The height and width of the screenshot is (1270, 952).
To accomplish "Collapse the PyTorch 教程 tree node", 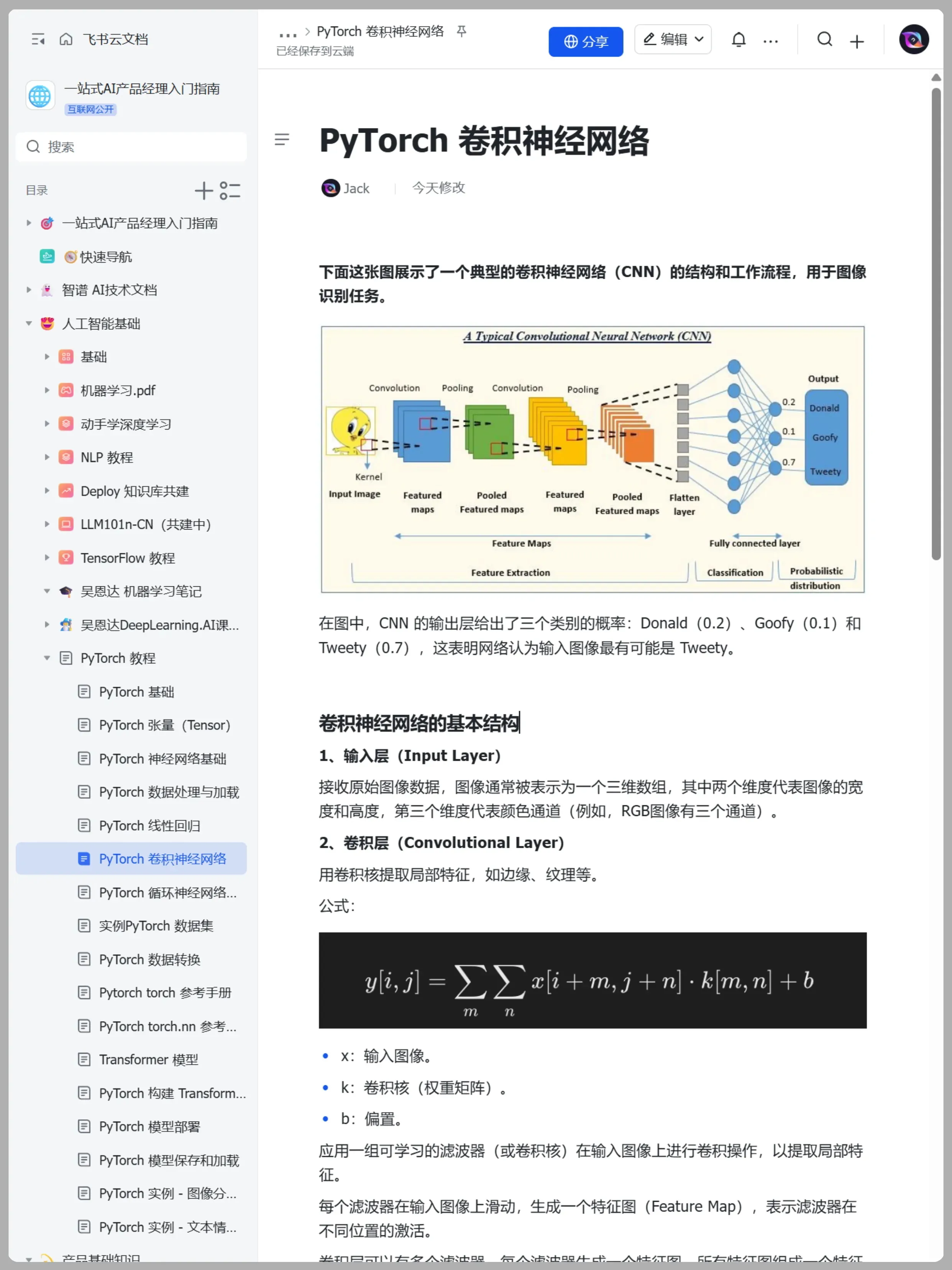I will pos(47,658).
